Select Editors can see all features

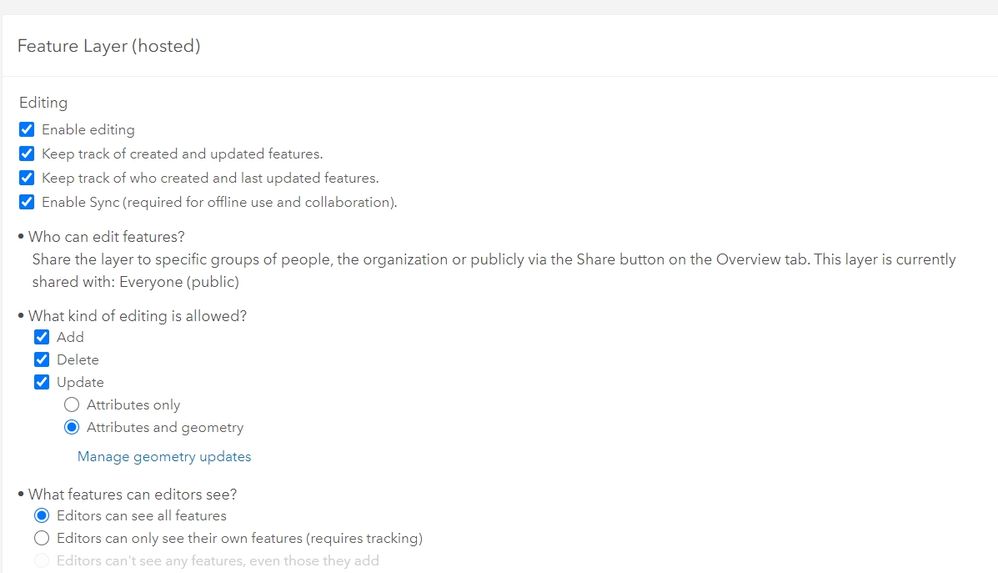pos(41,515)
